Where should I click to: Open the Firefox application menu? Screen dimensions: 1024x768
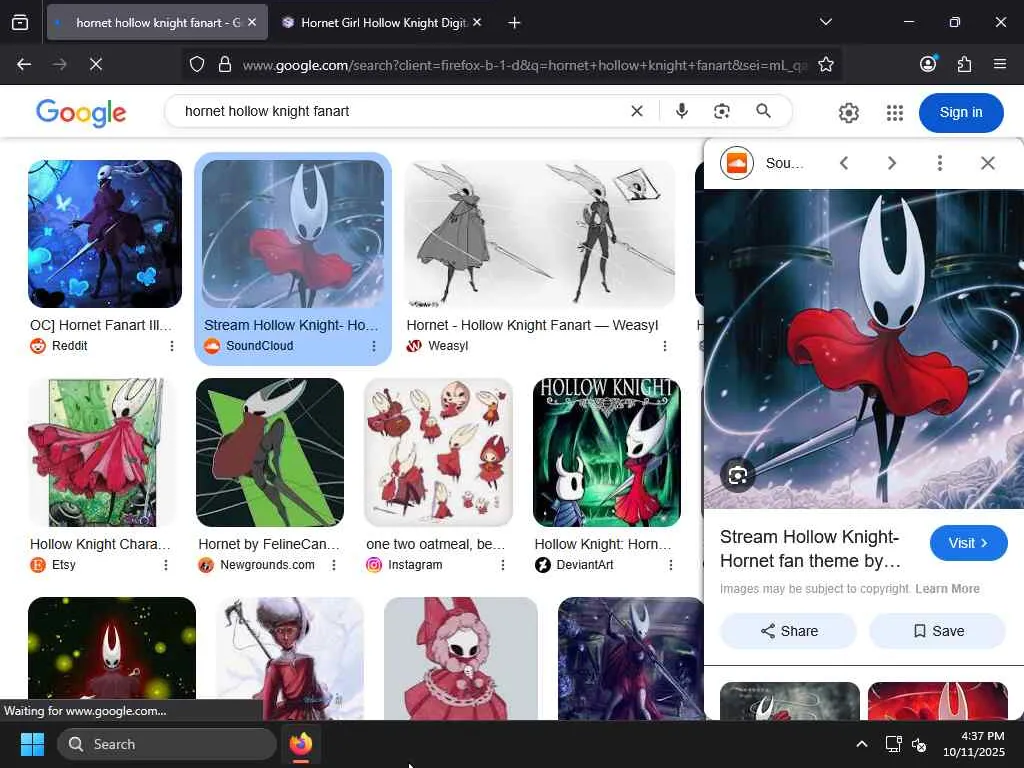coord(999,64)
